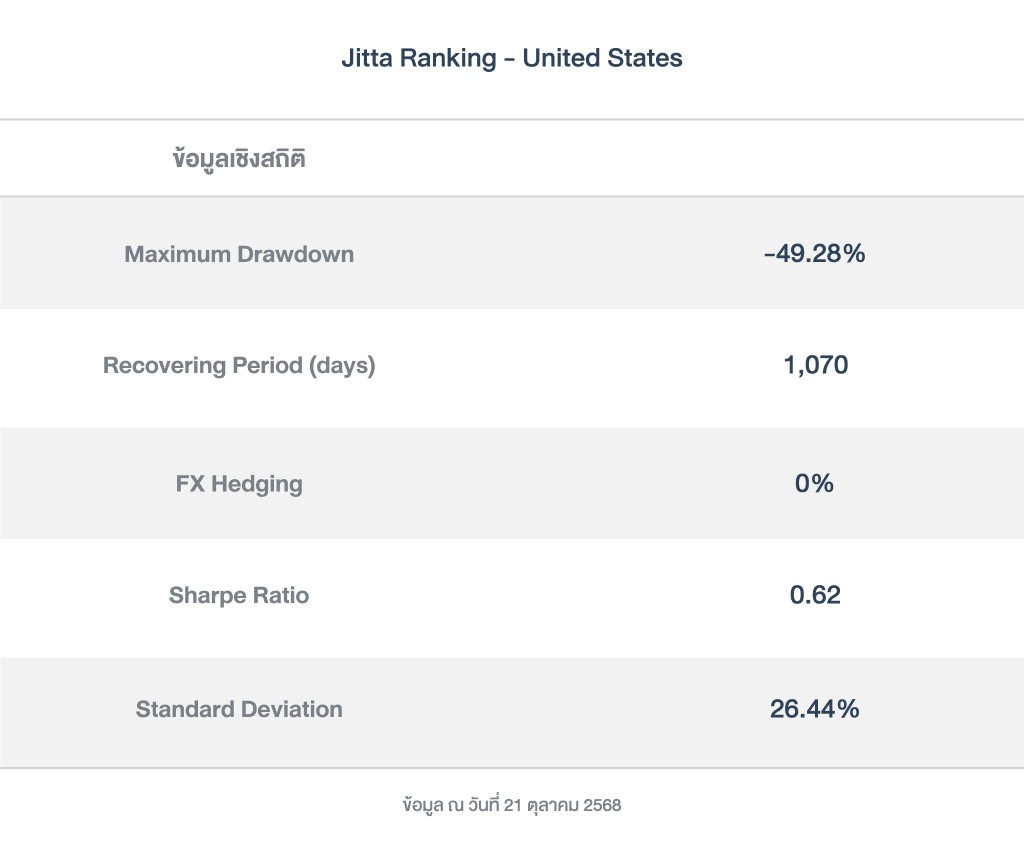The image size is (1024, 847).
Task: Click the divider line under ข้อมูลเชิงสถิติ header
Action: coord(512,196)
